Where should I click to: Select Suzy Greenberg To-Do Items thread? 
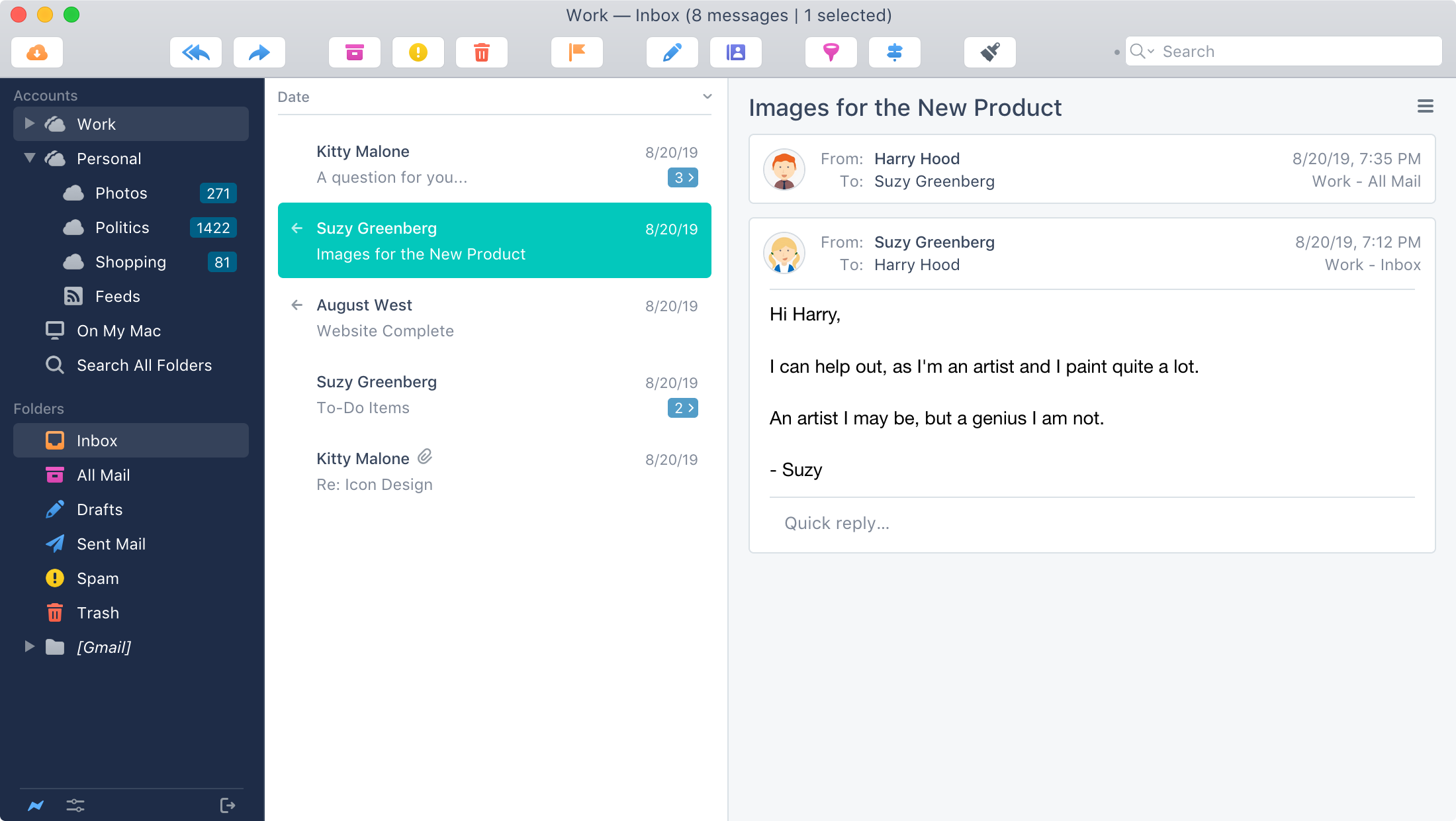[497, 394]
